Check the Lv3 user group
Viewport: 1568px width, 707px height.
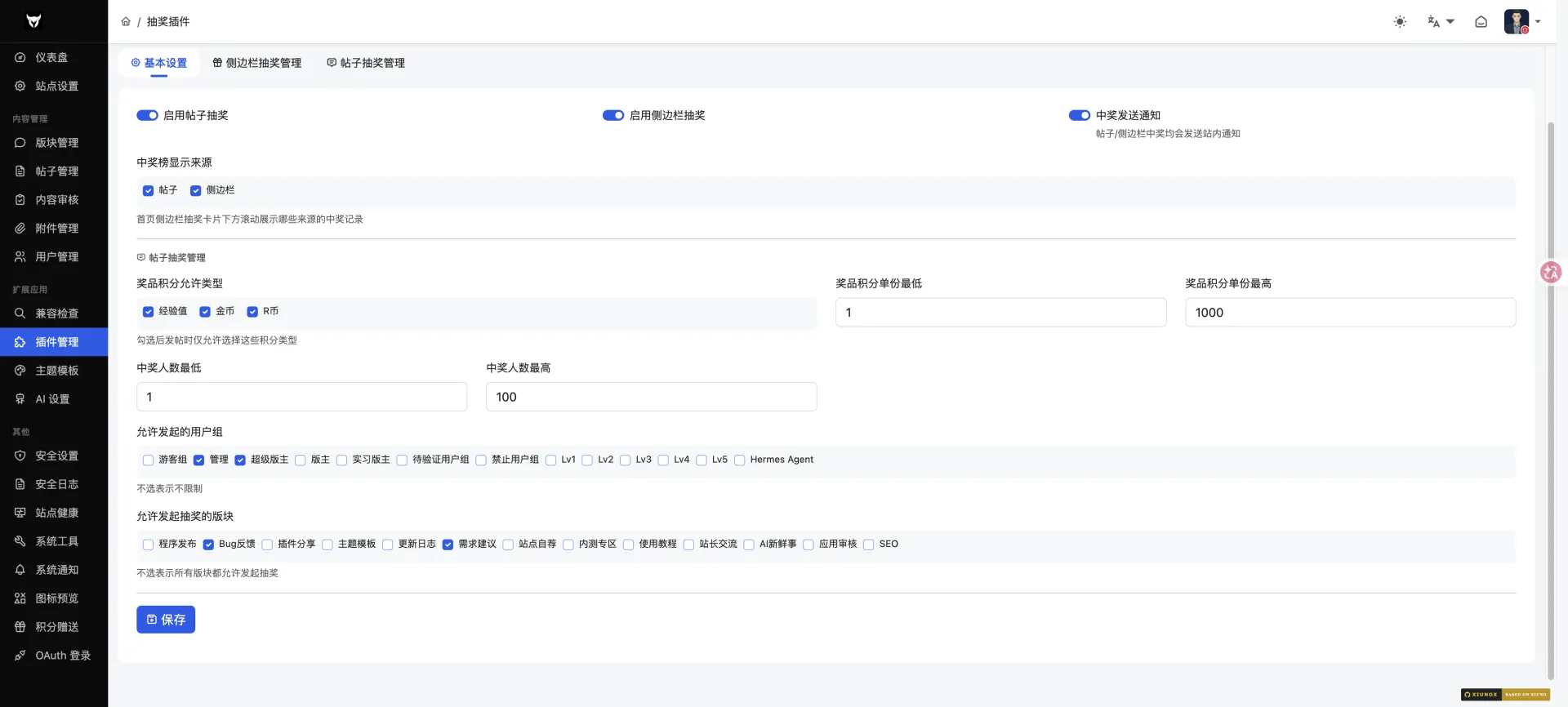coord(625,460)
